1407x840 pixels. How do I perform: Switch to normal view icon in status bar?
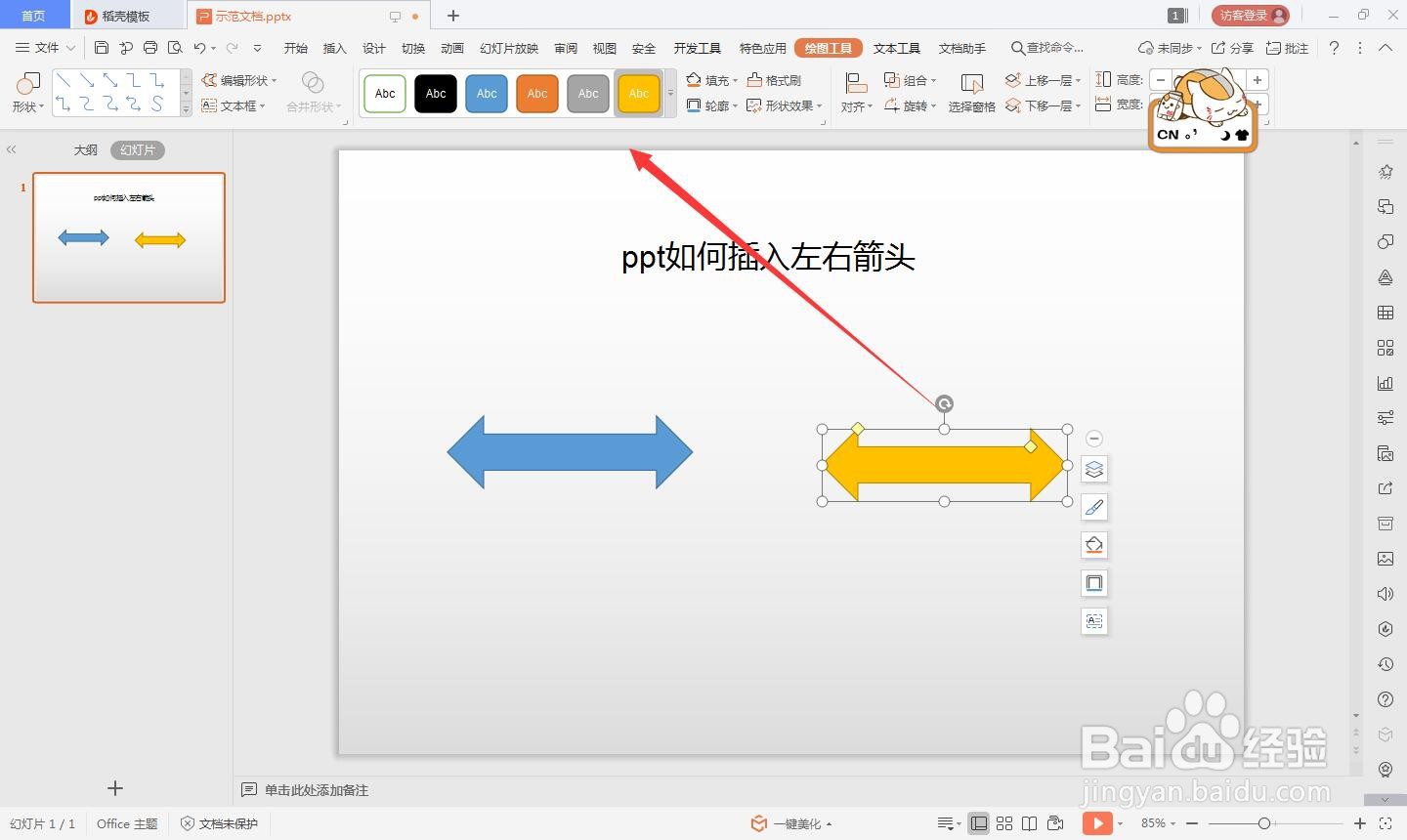978,823
